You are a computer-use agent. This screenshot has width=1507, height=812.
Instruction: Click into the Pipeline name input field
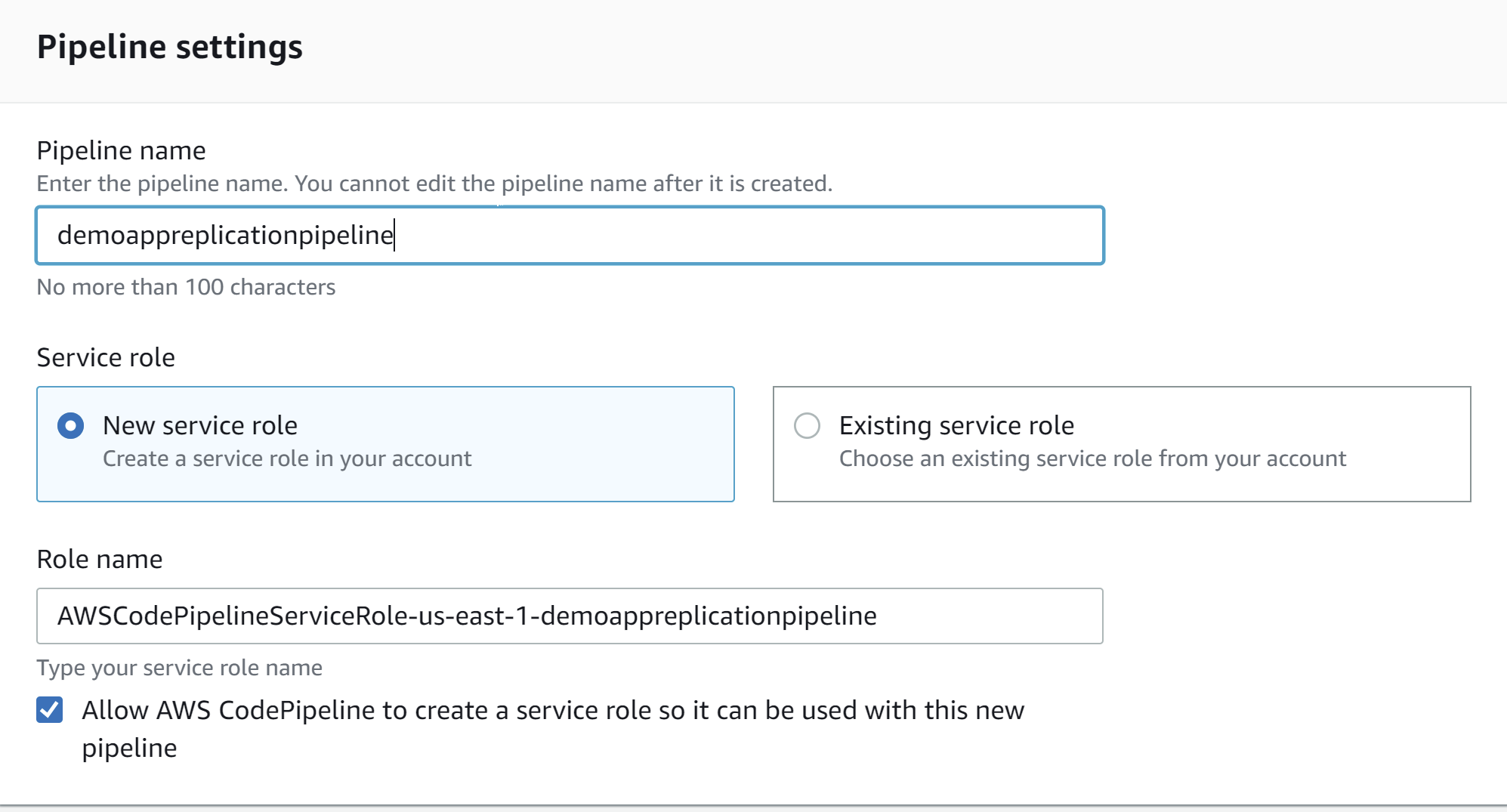(x=570, y=236)
